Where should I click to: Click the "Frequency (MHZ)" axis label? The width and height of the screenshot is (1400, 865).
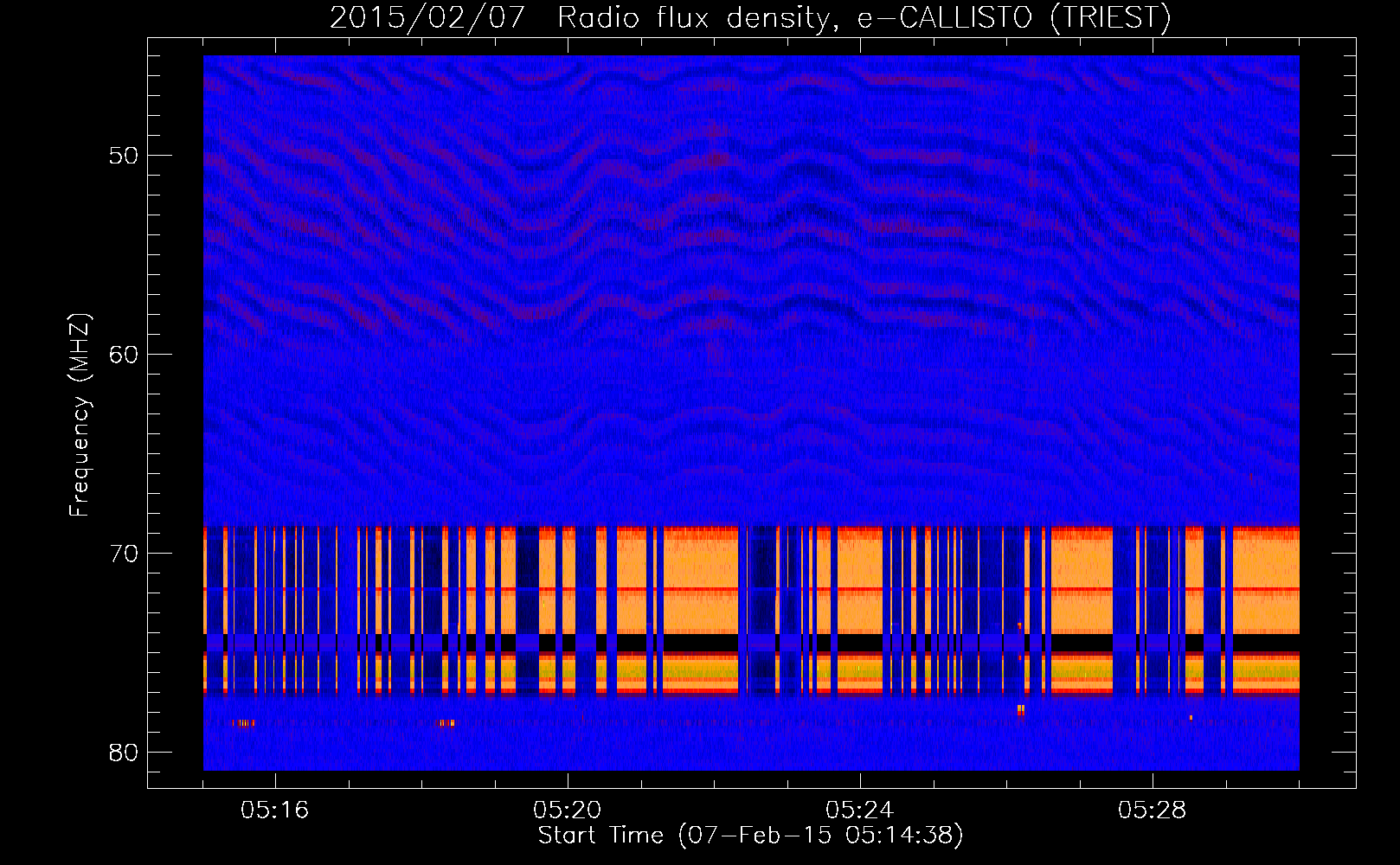[80, 415]
